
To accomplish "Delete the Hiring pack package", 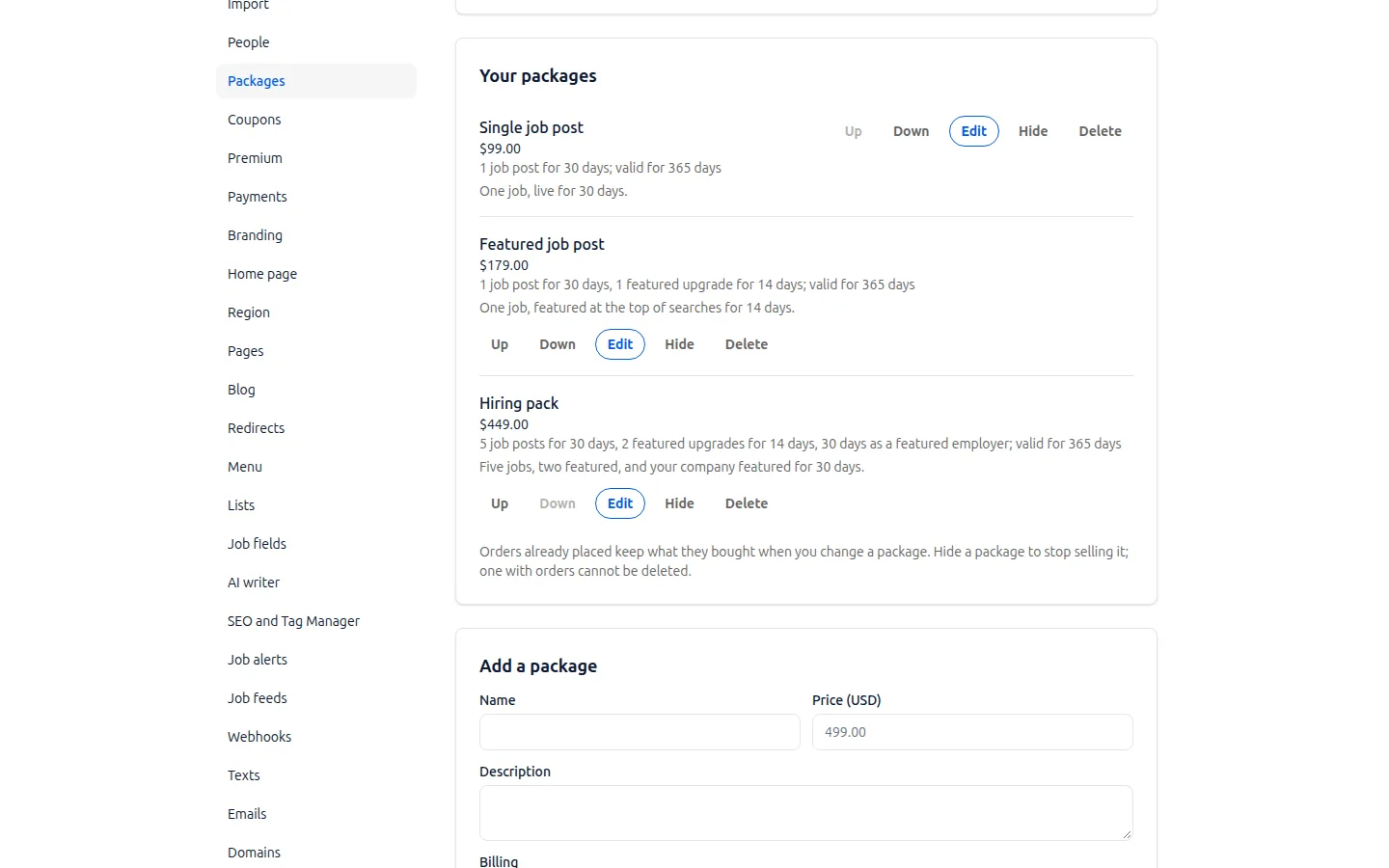I will (x=747, y=503).
